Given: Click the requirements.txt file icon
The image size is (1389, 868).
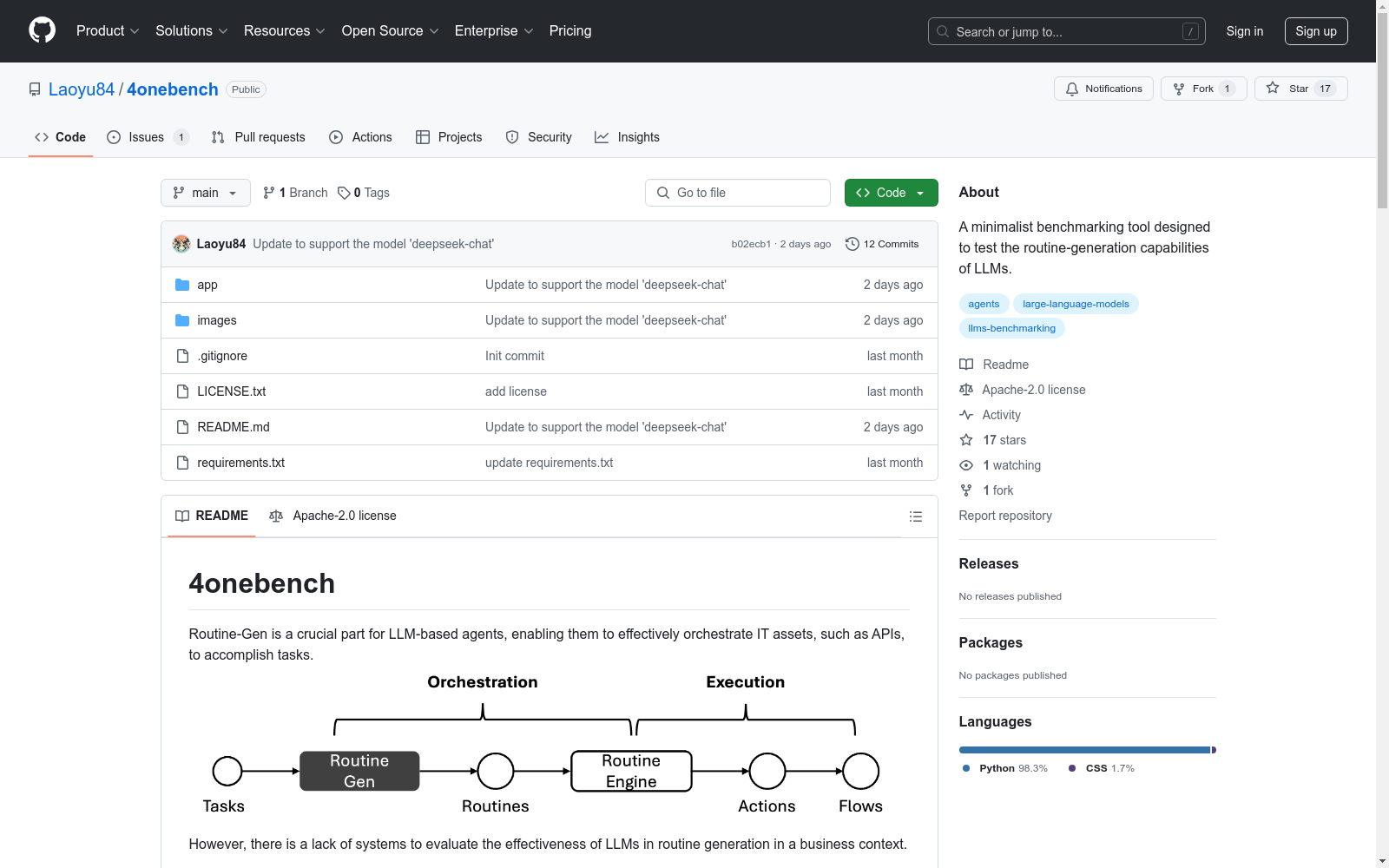Looking at the screenshot, I should pyautogui.click(x=182, y=463).
